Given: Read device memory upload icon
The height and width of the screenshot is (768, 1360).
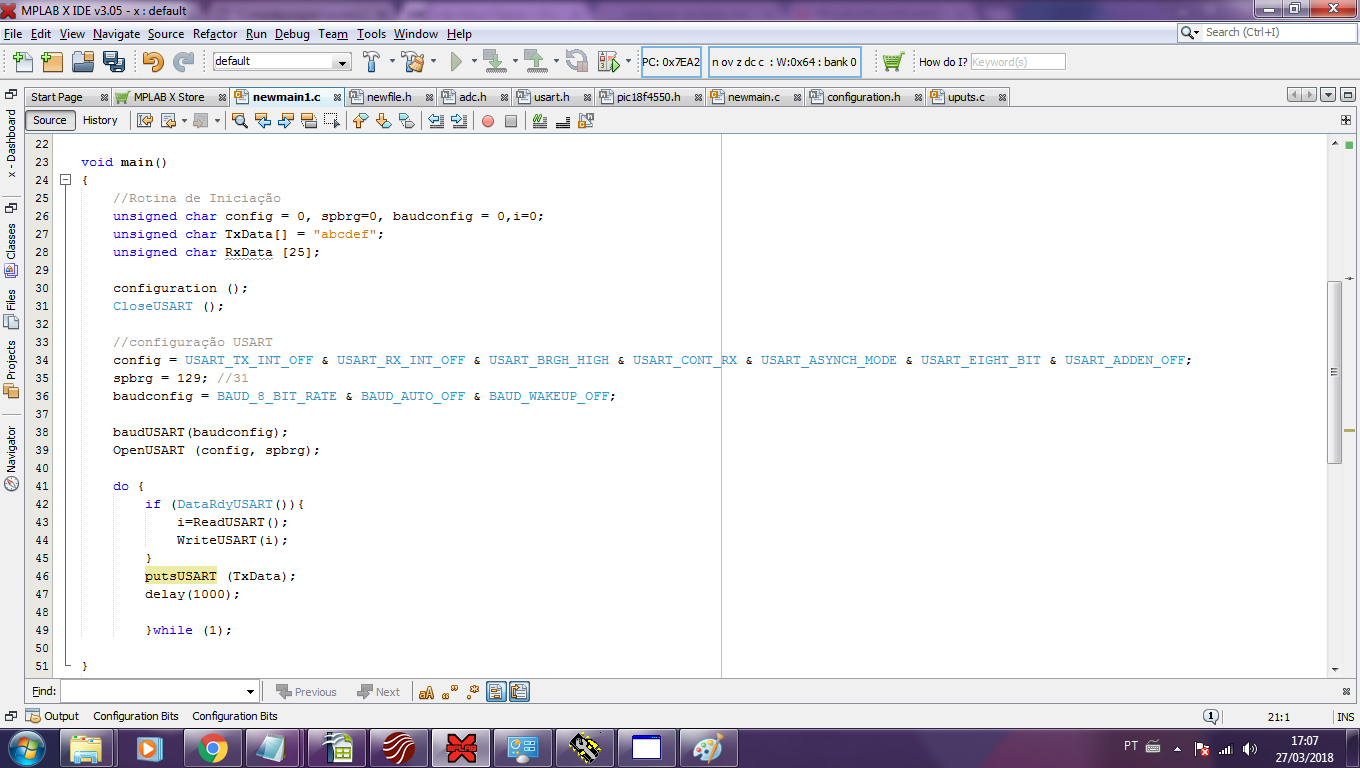Looking at the screenshot, I should click(535, 61).
